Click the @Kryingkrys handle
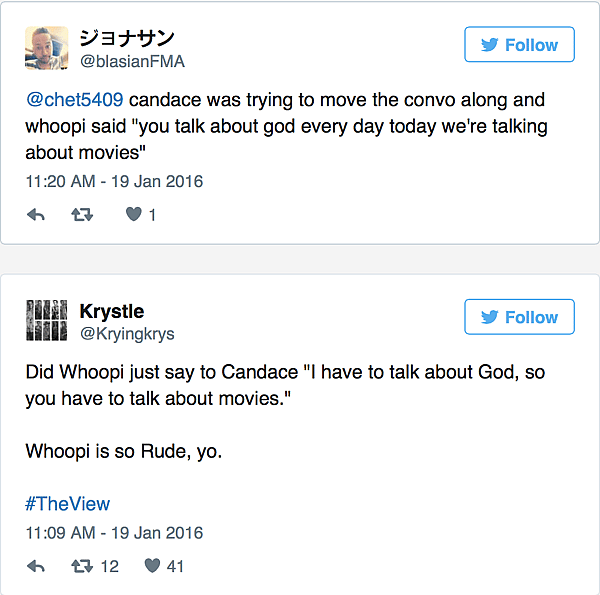This screenshot has width=600, height=595. 127,333
